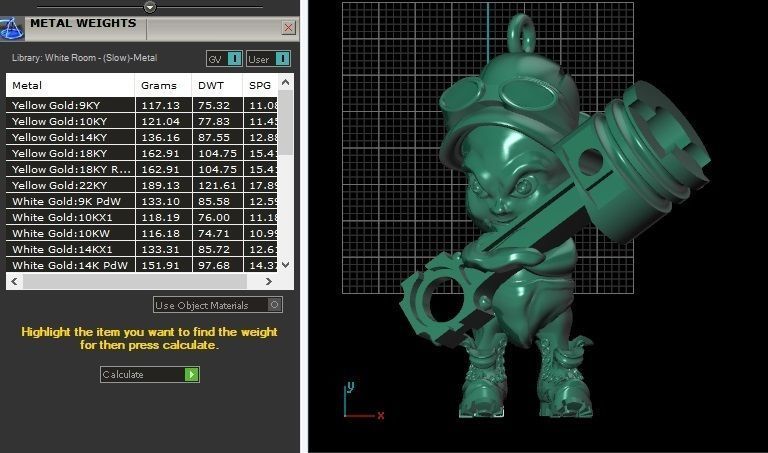Viewport: 768px width, 453px height.
Task: Sort by the Metal column header
Action: (x=70, y=85)
